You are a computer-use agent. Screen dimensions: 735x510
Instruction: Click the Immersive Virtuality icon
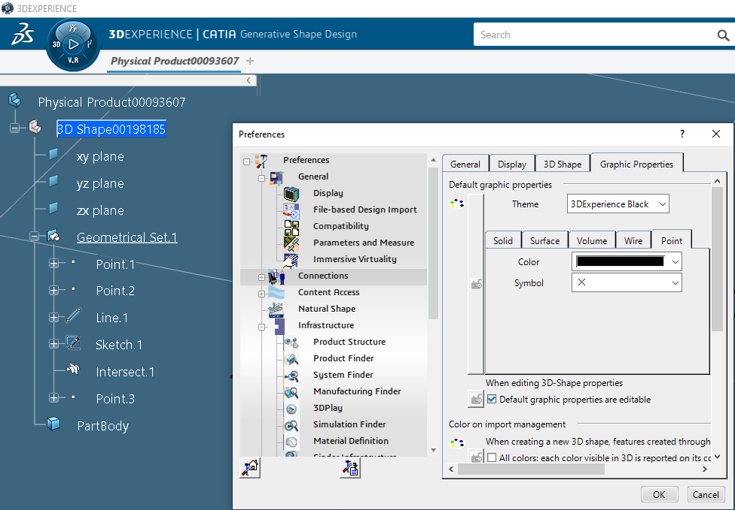[x=291, y=260]
